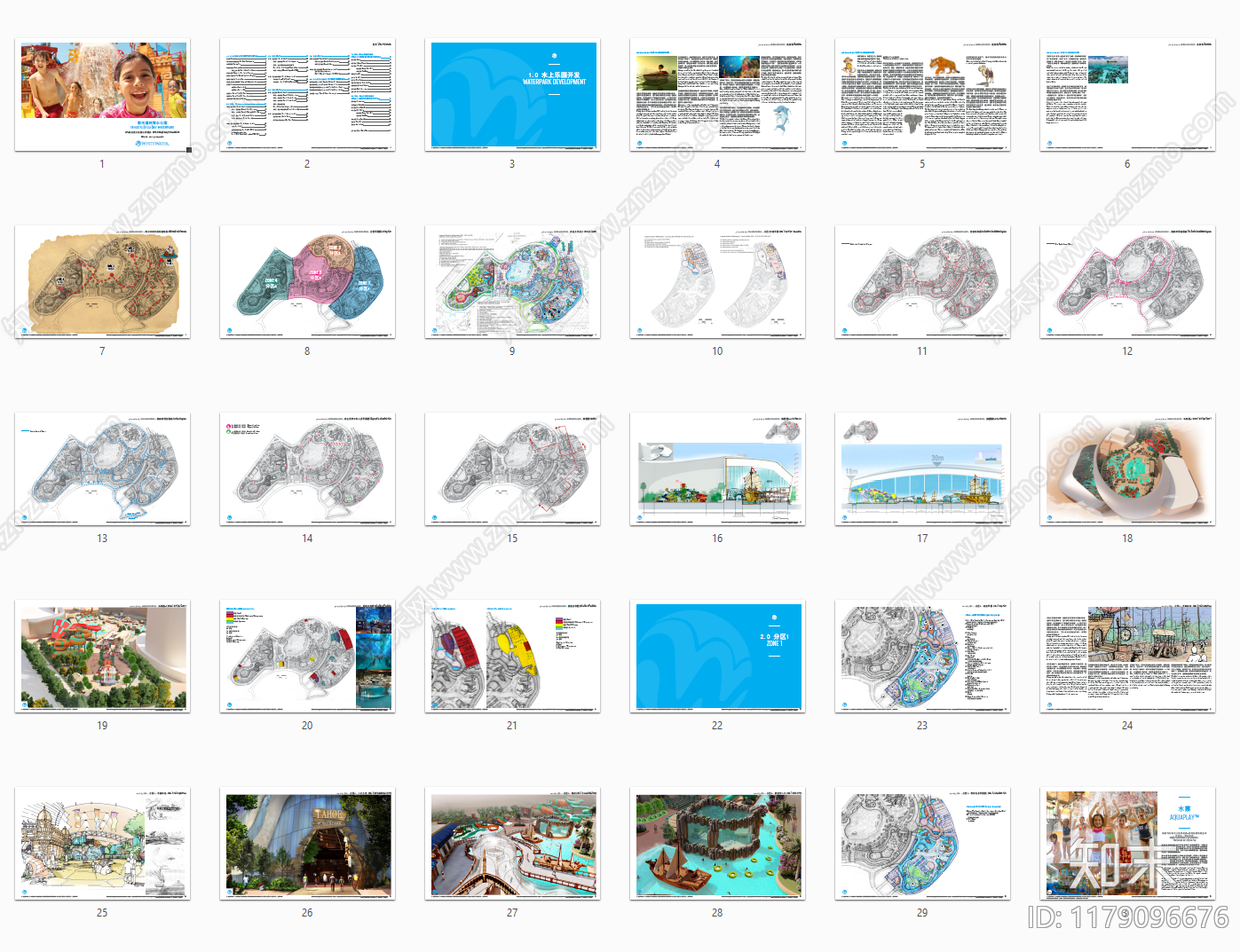Click page number label 29
This screenshot has height=952, width=1240.
pyautogui.click(x=922, y=913)
